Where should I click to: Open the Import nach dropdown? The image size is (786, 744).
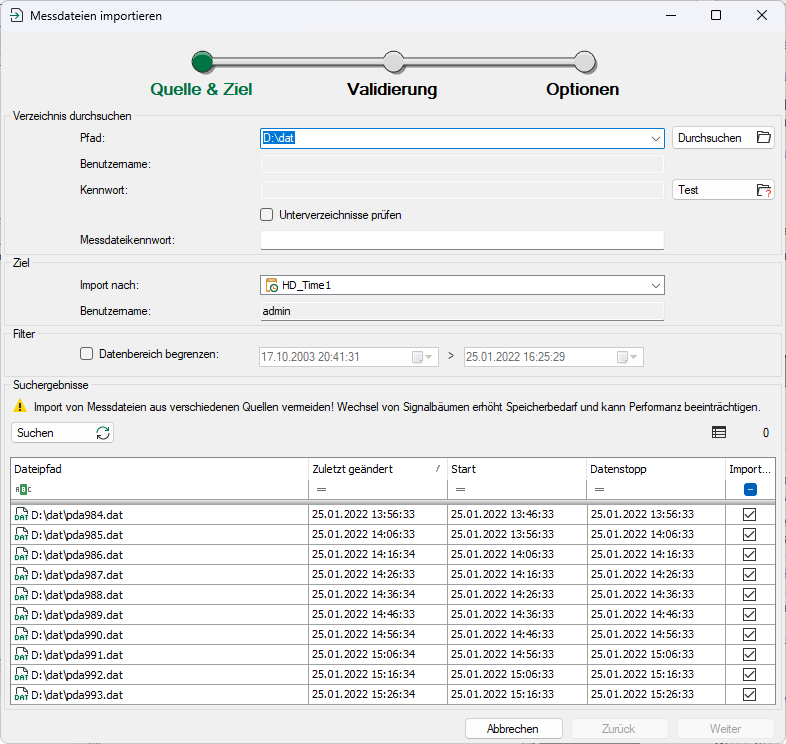point(655,286)
